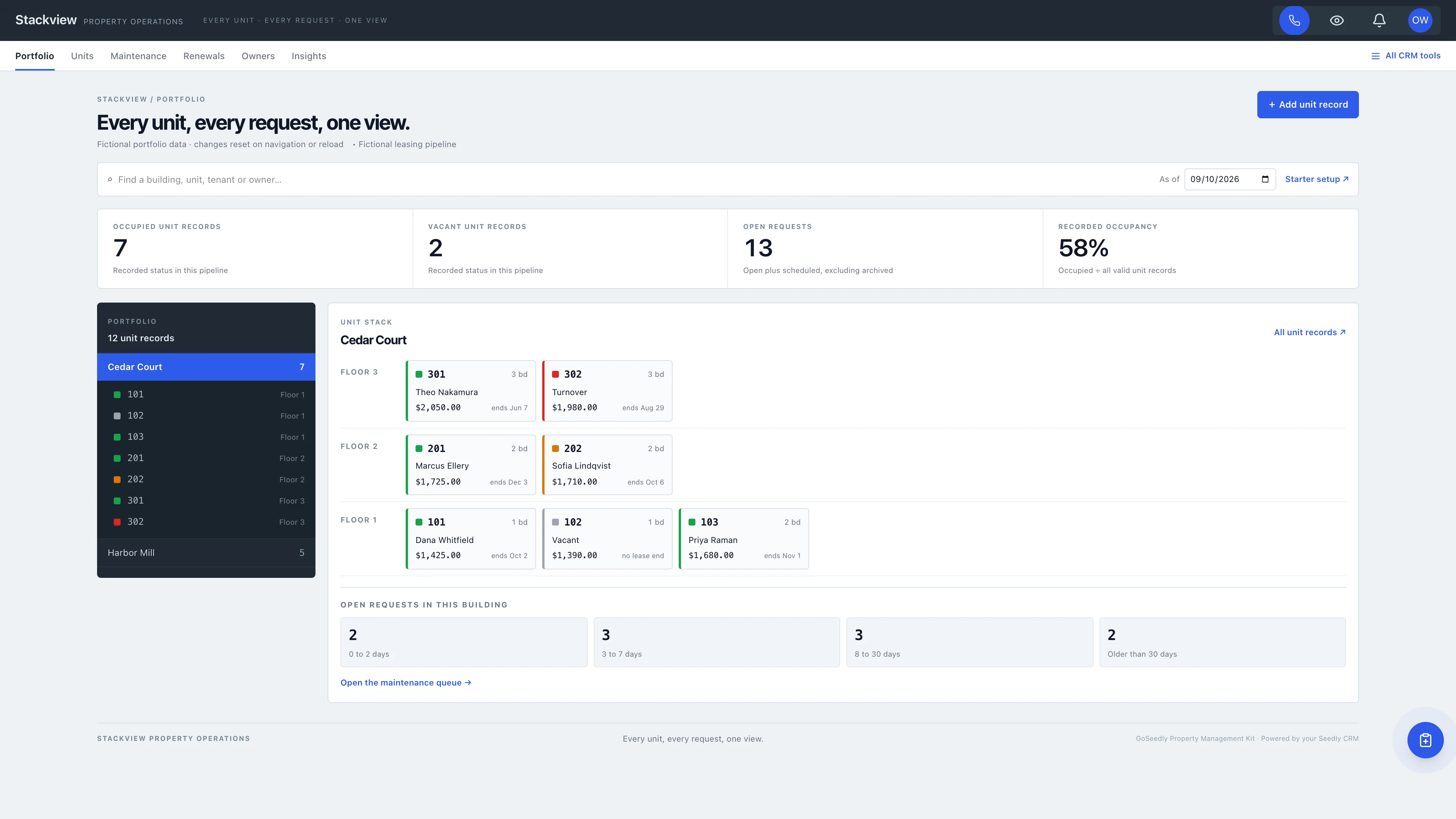Select unit 102 in the portfolio sidebar
This screenshot has width=1456, height=819.
tap(206, 416)
